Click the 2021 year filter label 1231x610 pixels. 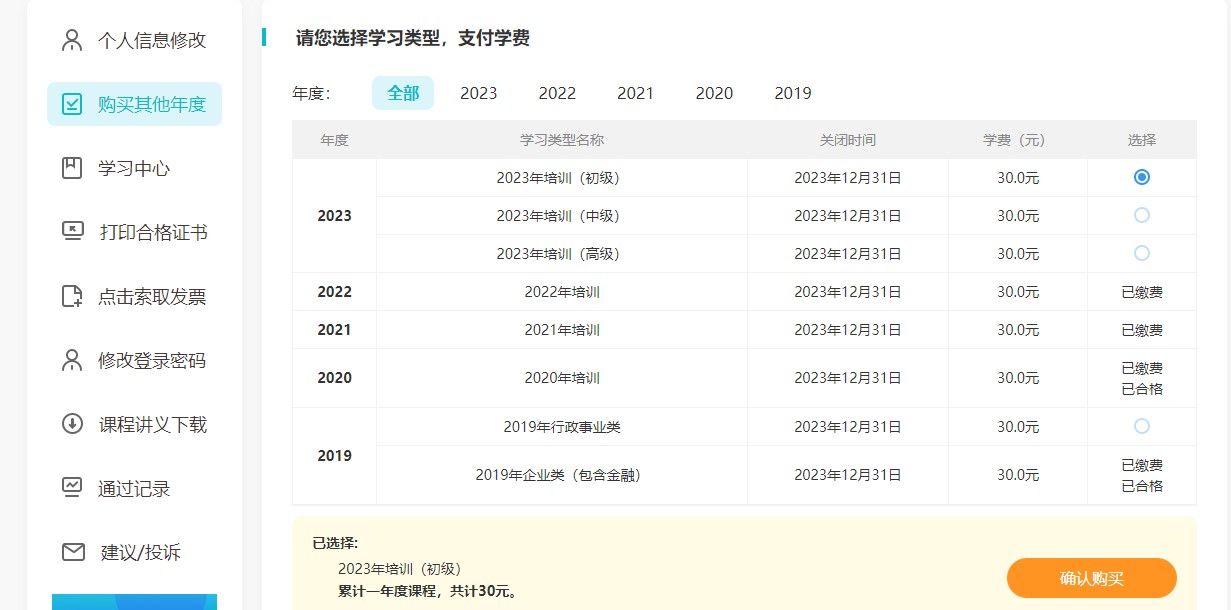pyautogui.click(x=635, y=93)
